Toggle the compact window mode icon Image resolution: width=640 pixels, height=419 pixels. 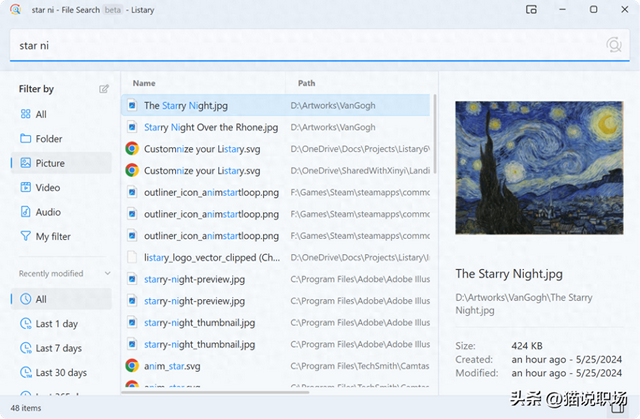pos(531,9)
